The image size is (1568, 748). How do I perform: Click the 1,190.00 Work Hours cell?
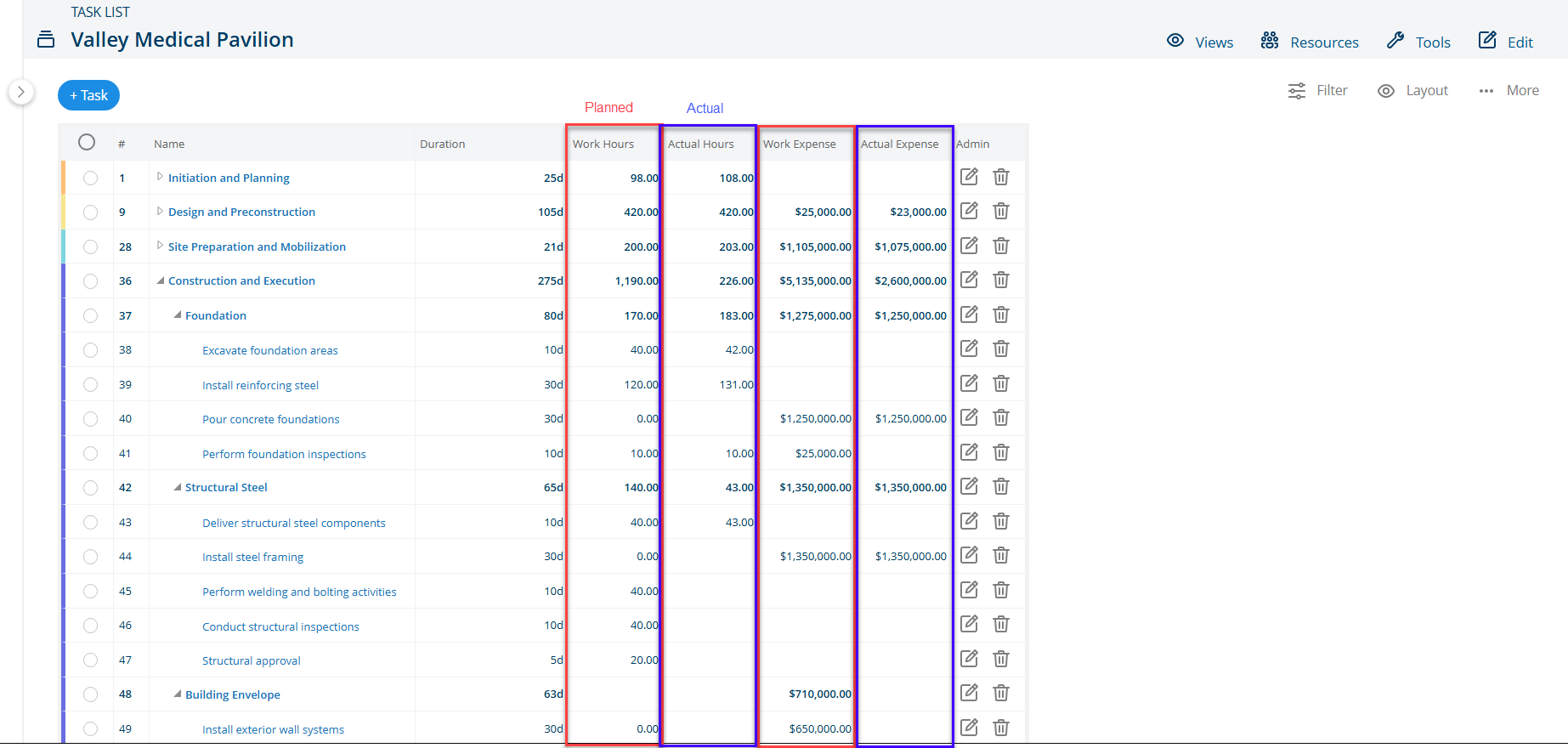point(637,280)
